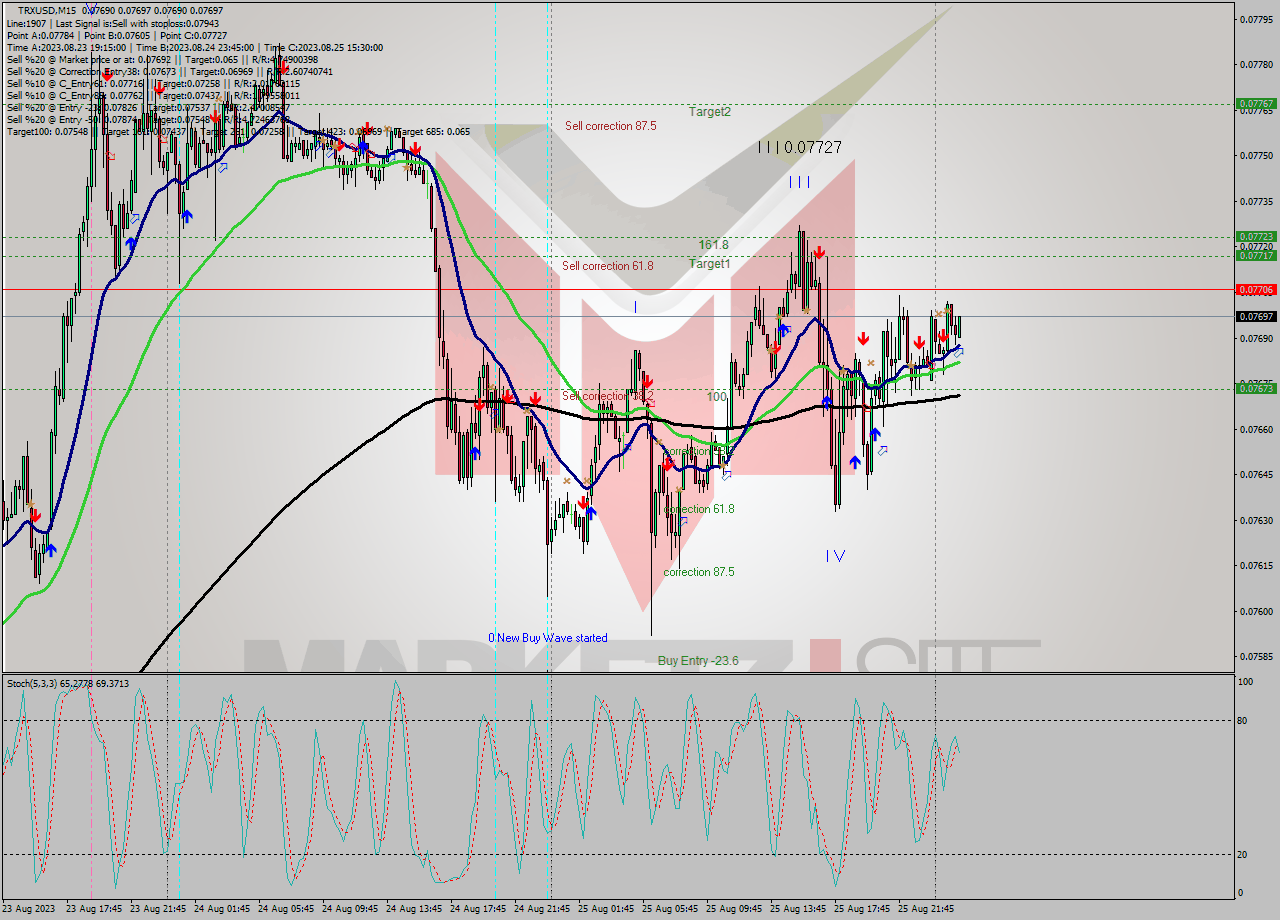
Task: Select the blue 'I I I' wave label
Action: point(799,182)
